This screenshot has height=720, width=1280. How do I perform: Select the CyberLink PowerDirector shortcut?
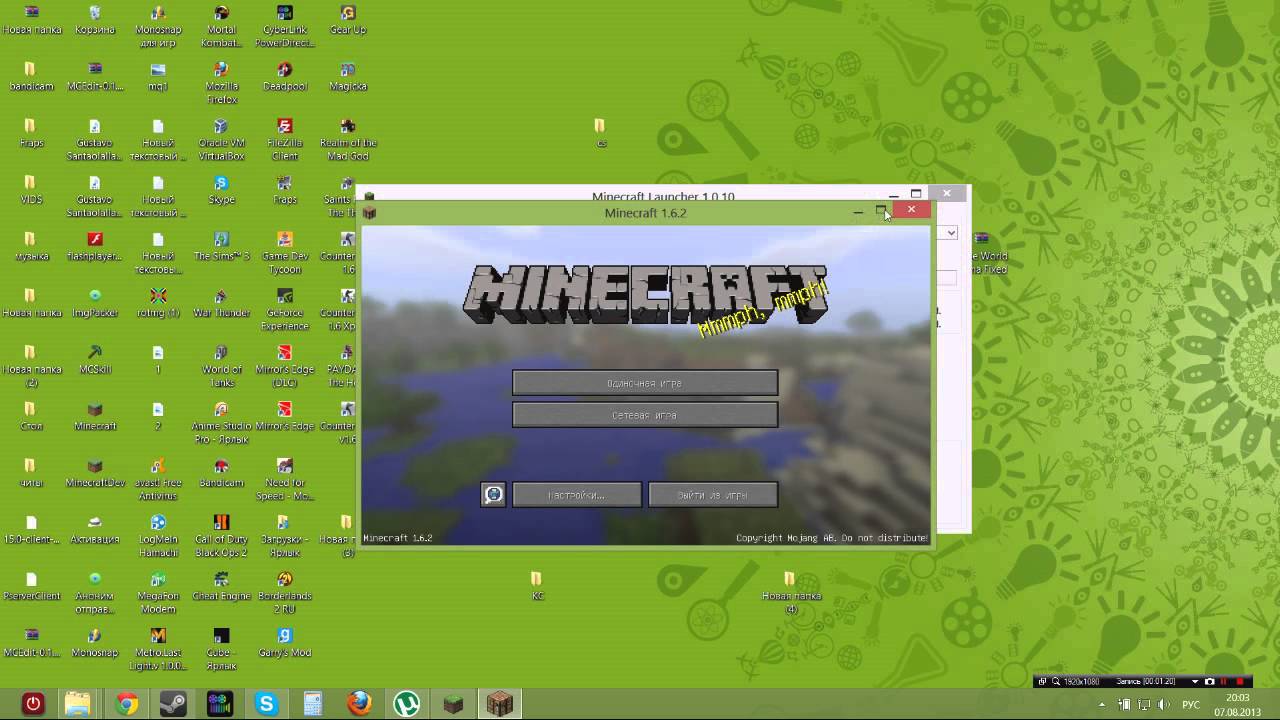tap(285, 27)
